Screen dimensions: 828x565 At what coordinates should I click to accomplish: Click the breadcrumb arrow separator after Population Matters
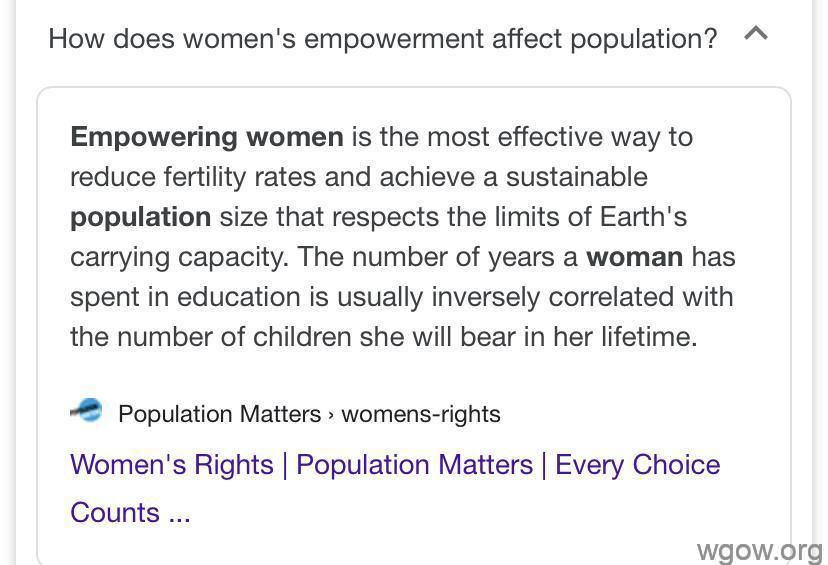[331, 415]
